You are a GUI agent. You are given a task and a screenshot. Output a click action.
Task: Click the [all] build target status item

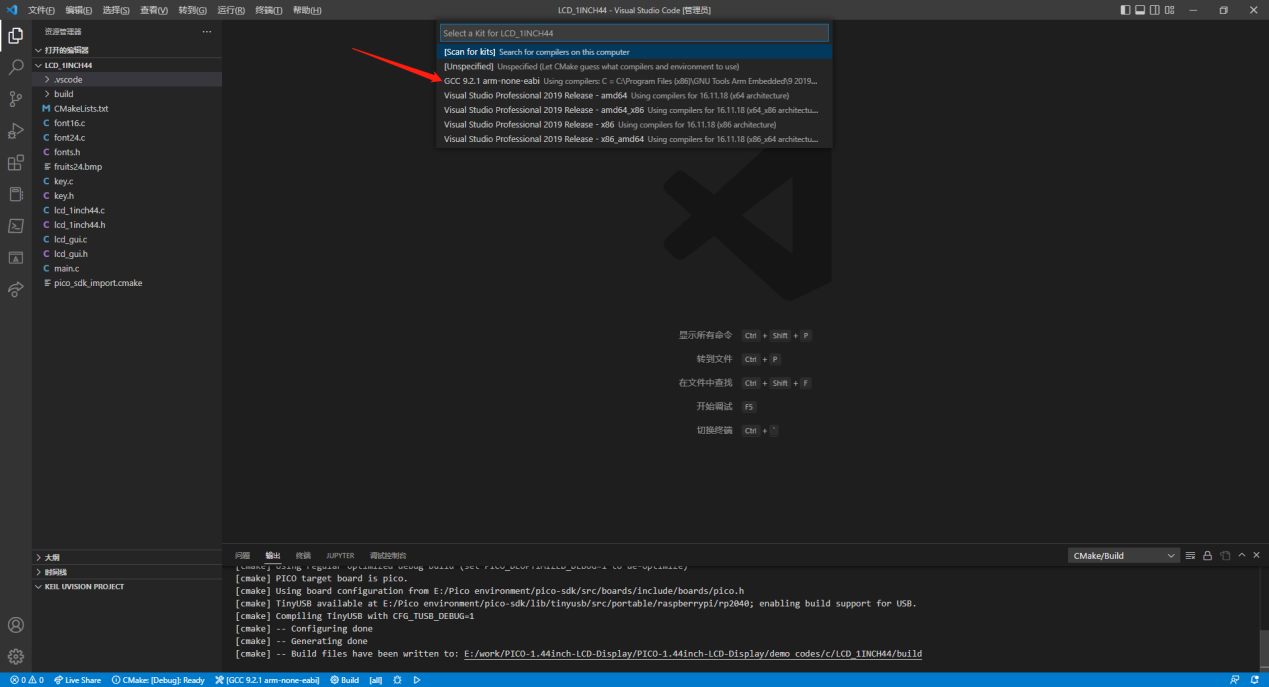[376, 680]
